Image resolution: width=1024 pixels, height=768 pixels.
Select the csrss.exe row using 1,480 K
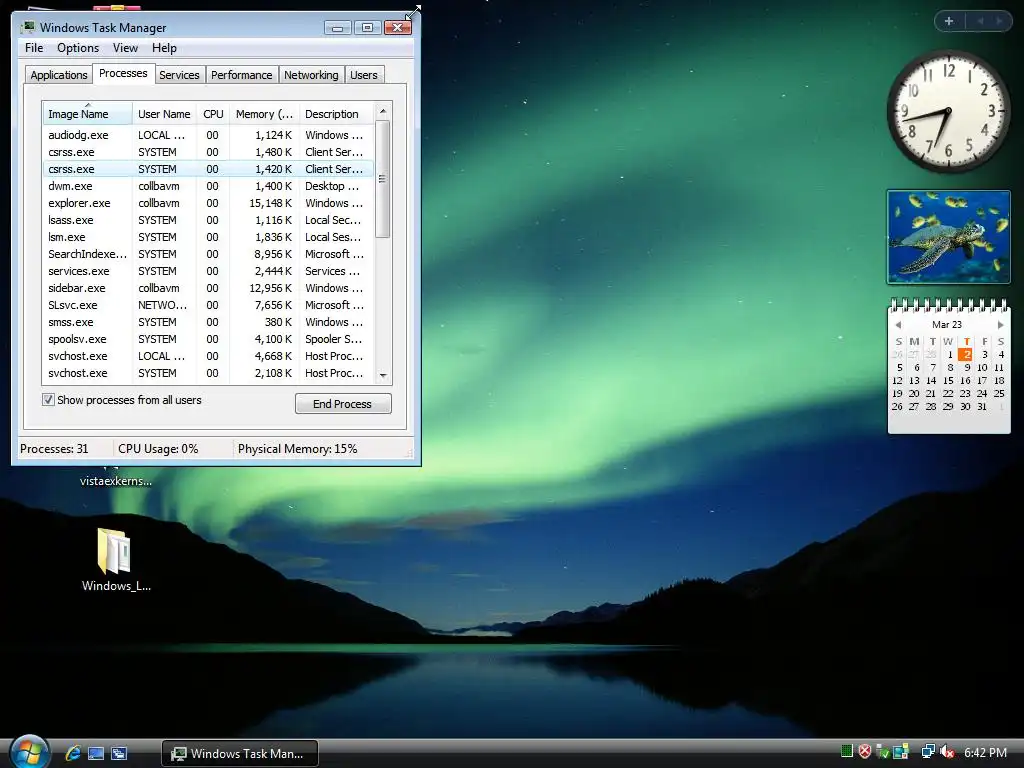pyautogui.click(x=208, y=152)
